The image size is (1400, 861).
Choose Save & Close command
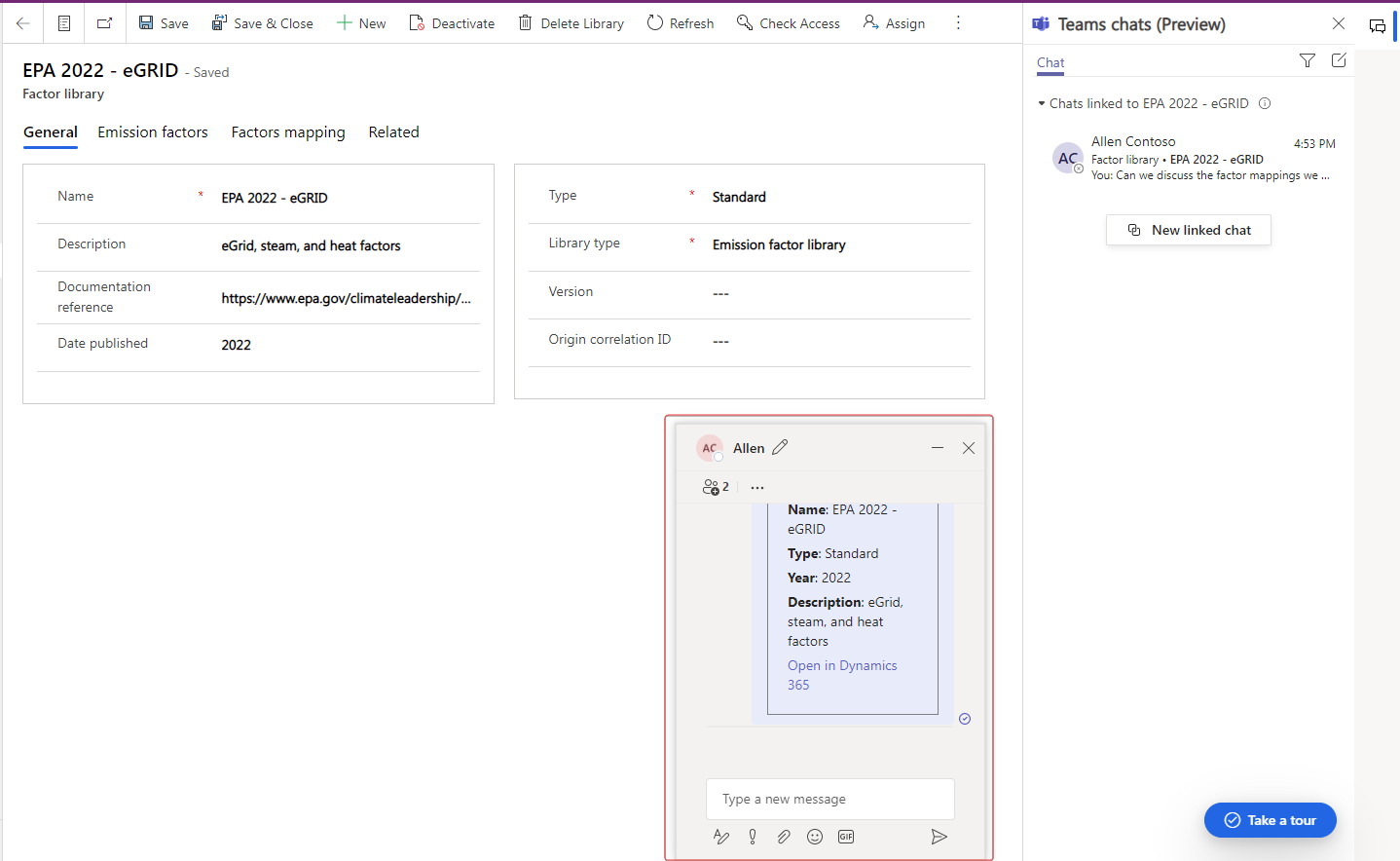coord(263,23)
